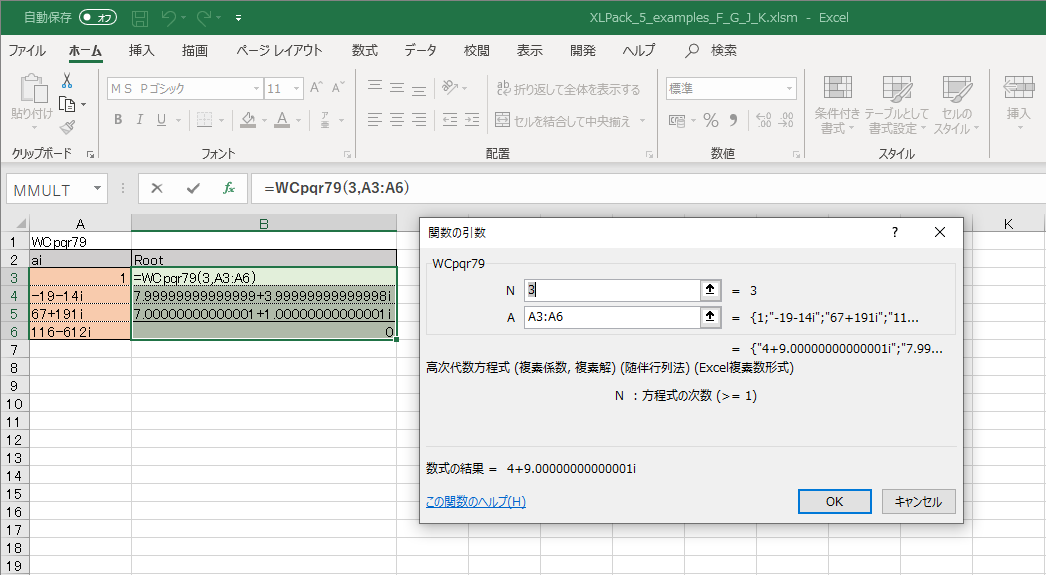Click the fx Insert Function icon

coord(229,189)
